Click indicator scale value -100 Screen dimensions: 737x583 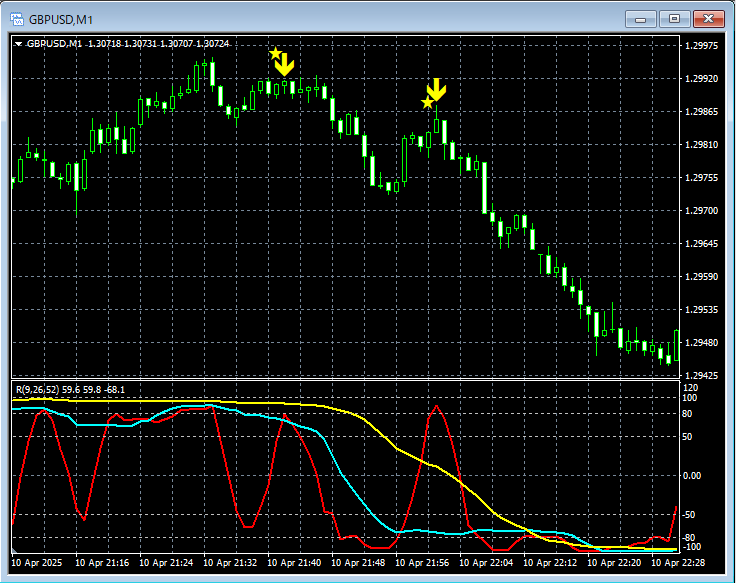(691, 547)
